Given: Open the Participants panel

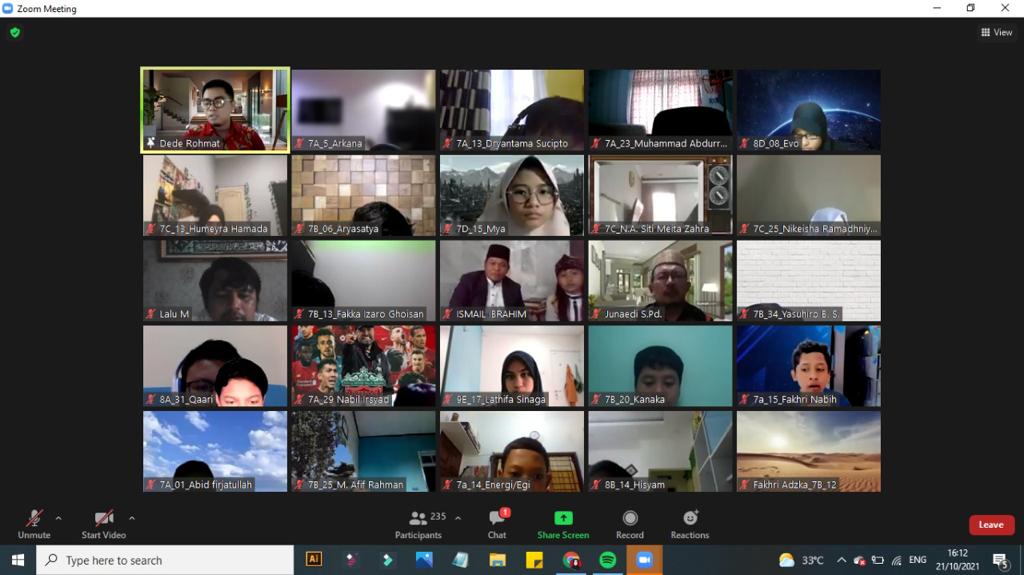Looking at the screenshot, I should (x=418, y=524).
